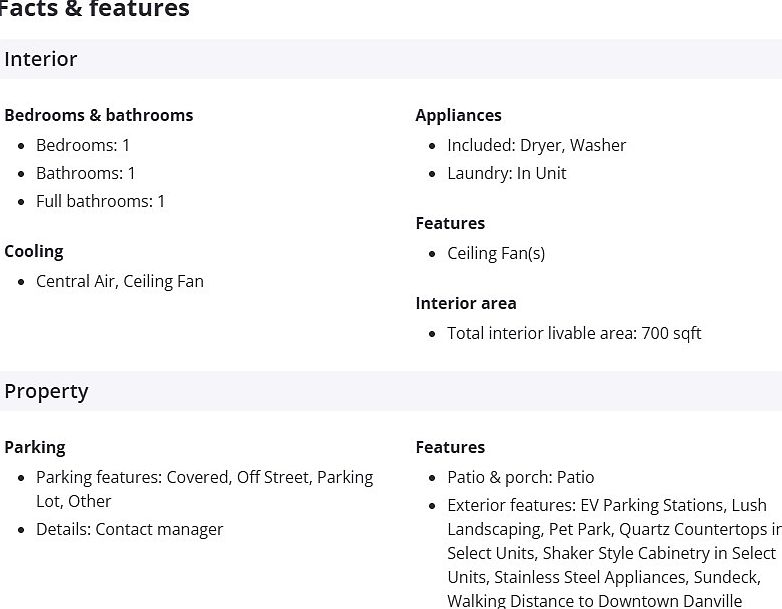
Task: Click the Bathrooms: 1 list item
Action: point(86,173)
